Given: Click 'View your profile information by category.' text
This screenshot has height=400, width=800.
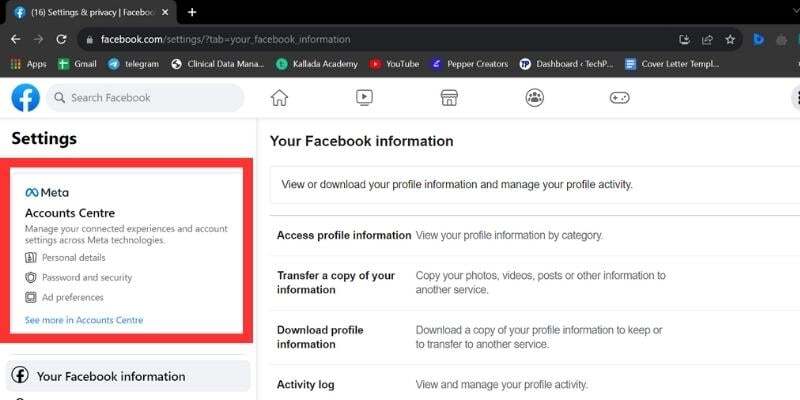Looking at the screenshot, I should click(509, 235).
